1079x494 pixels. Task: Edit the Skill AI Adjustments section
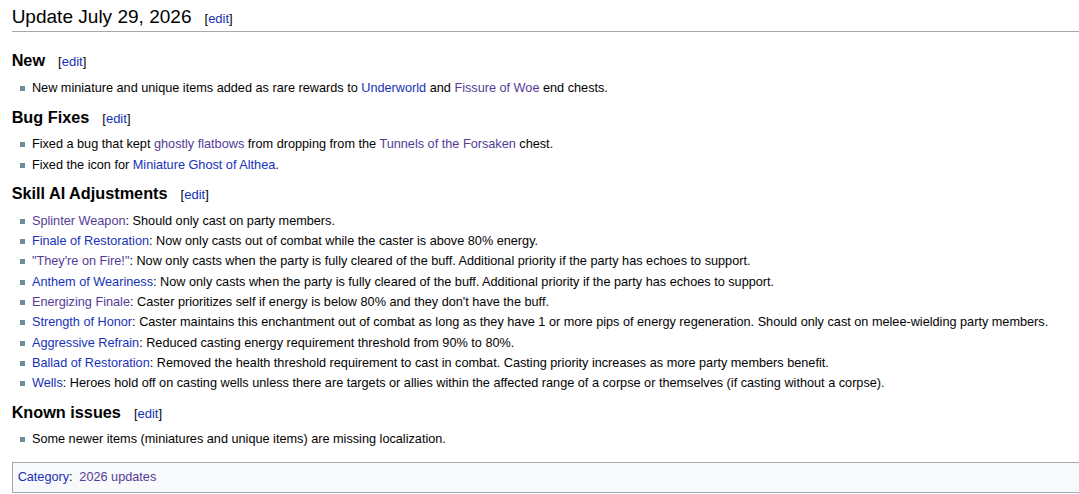[x=195, y=195]
